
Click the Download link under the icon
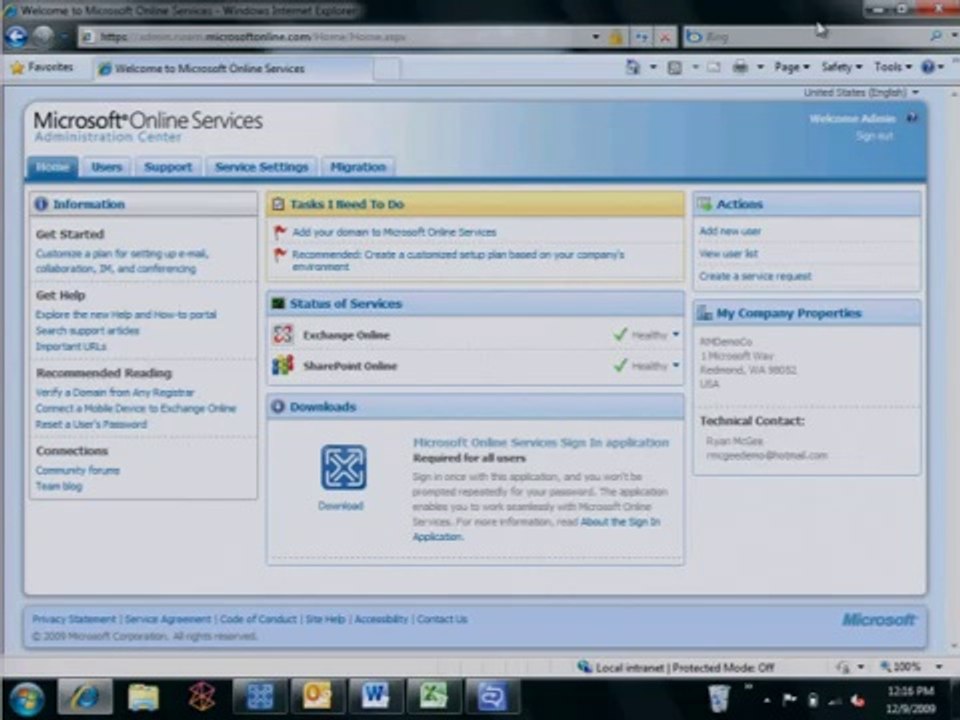(x=340, y=506)
